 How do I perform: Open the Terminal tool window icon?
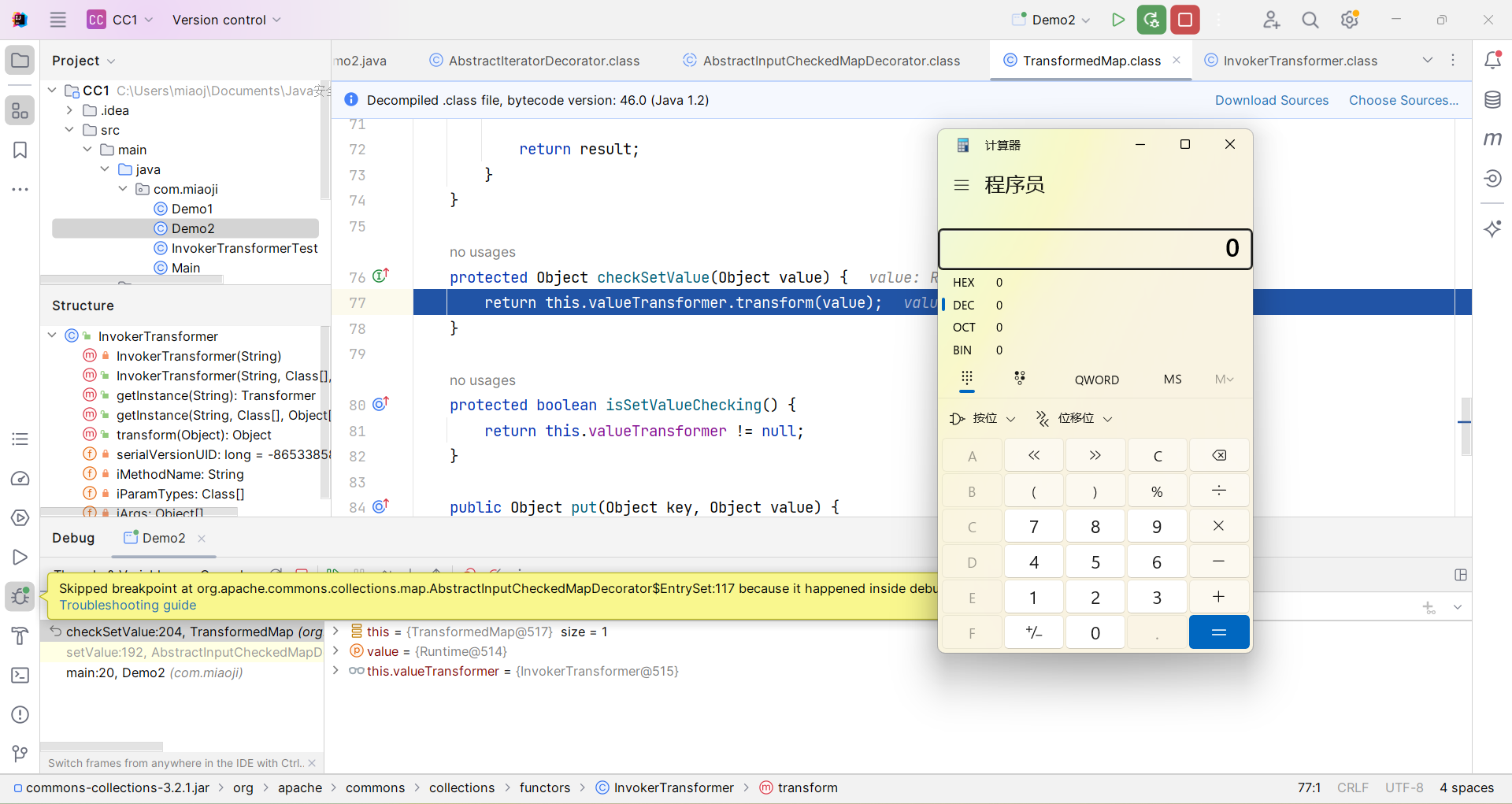click(20, 676)
